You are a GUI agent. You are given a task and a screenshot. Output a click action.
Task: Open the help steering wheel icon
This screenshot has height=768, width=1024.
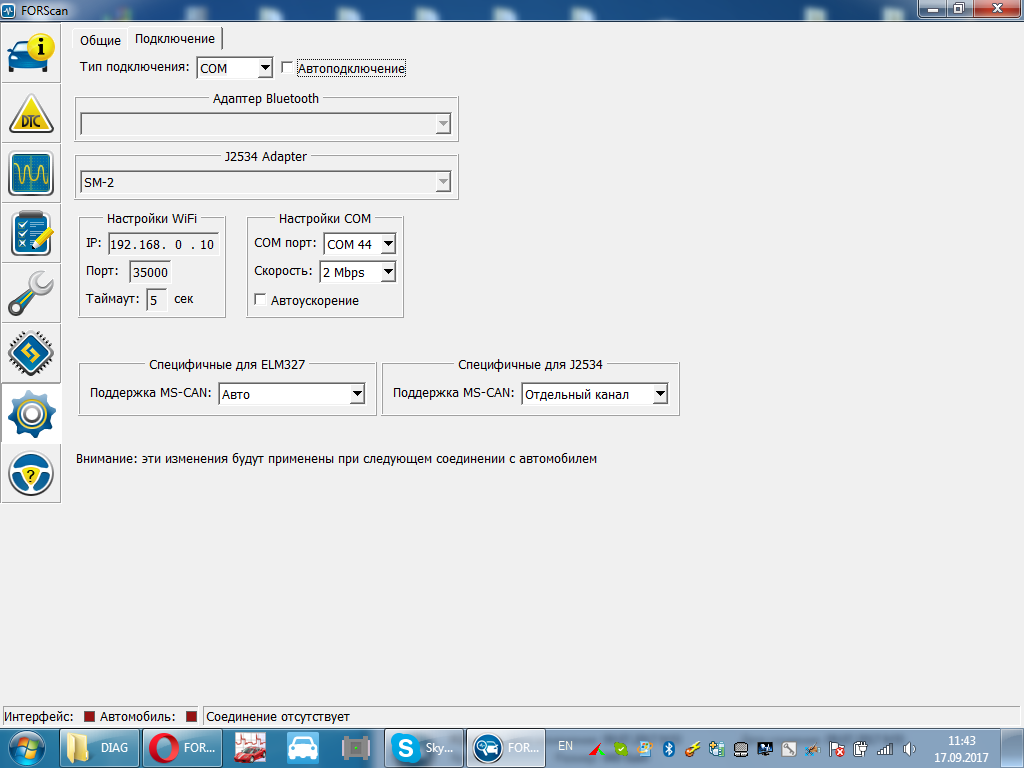(30, 473)
